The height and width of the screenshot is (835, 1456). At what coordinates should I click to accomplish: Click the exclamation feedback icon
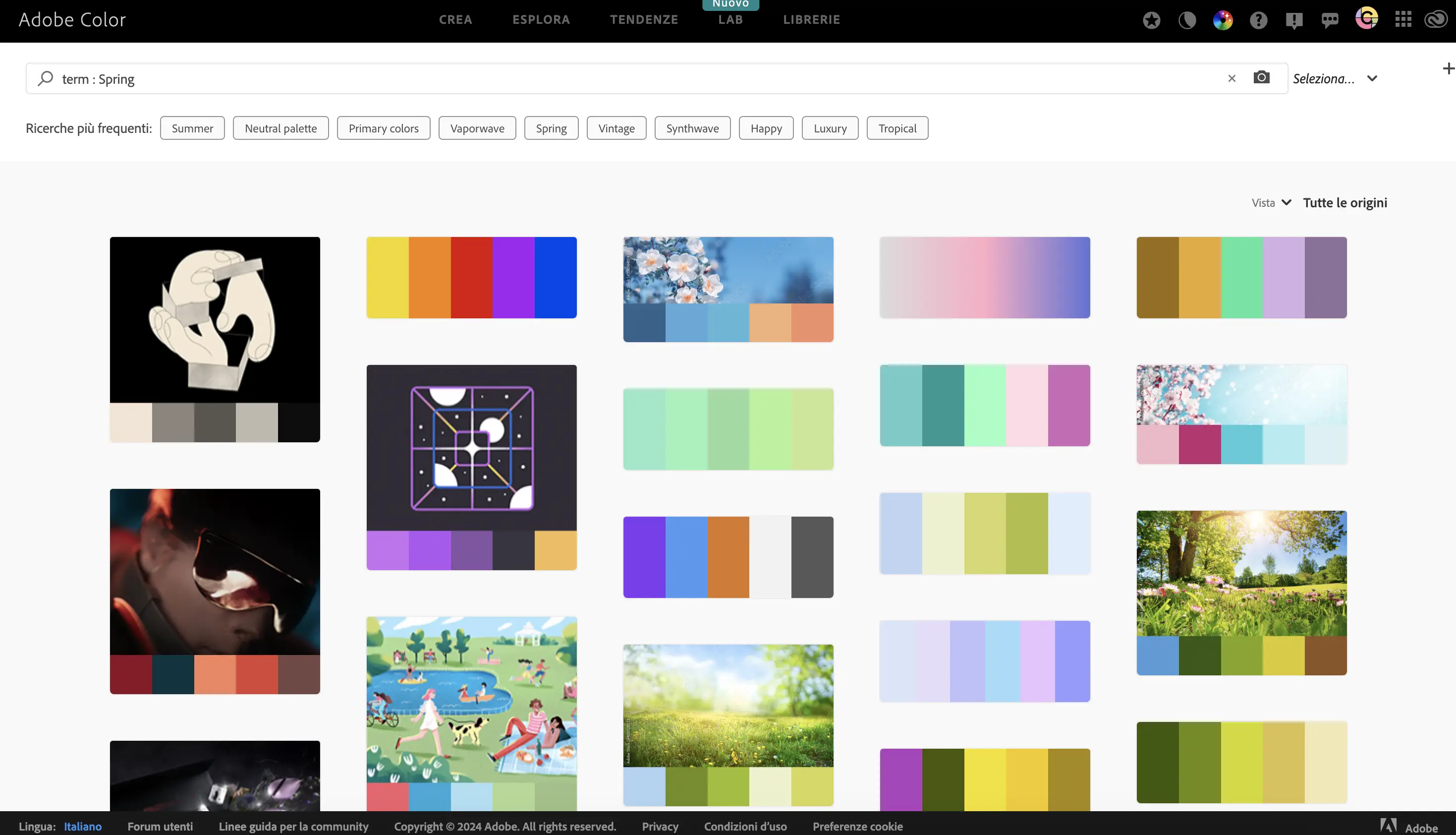coord(1294,21)
